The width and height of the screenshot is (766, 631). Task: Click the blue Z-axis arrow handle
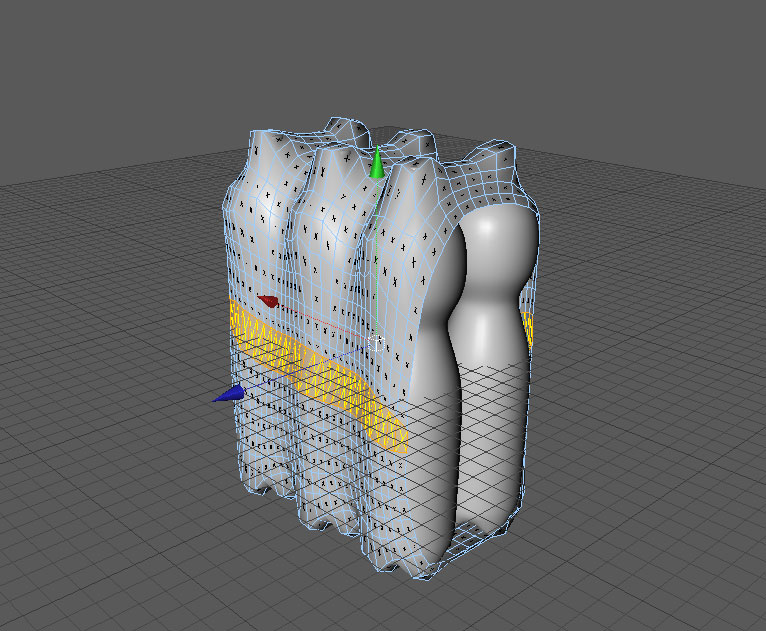[229, 394]
